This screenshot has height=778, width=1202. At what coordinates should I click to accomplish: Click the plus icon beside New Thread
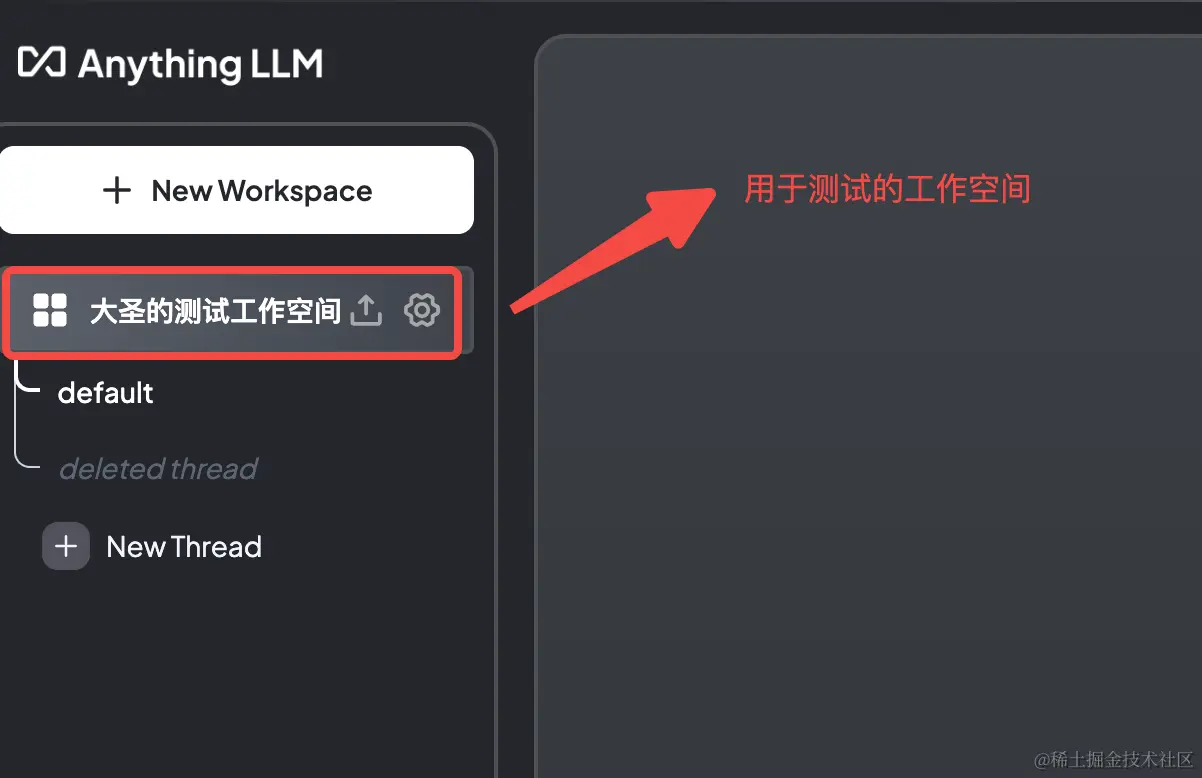[x=66, y=546]
